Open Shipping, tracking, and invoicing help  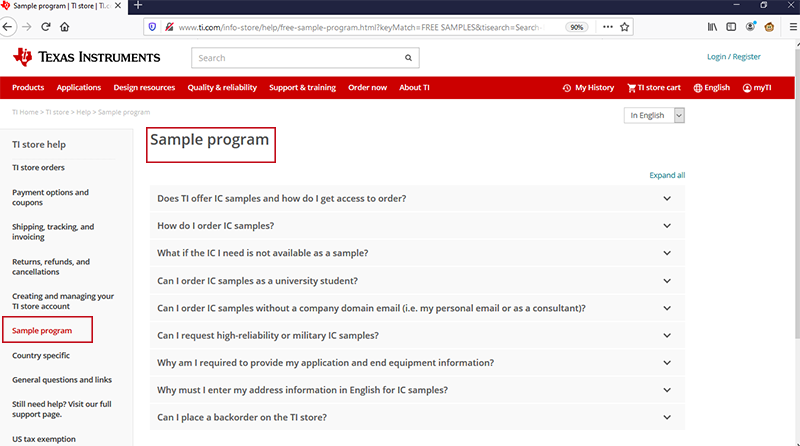pos(53,232)
